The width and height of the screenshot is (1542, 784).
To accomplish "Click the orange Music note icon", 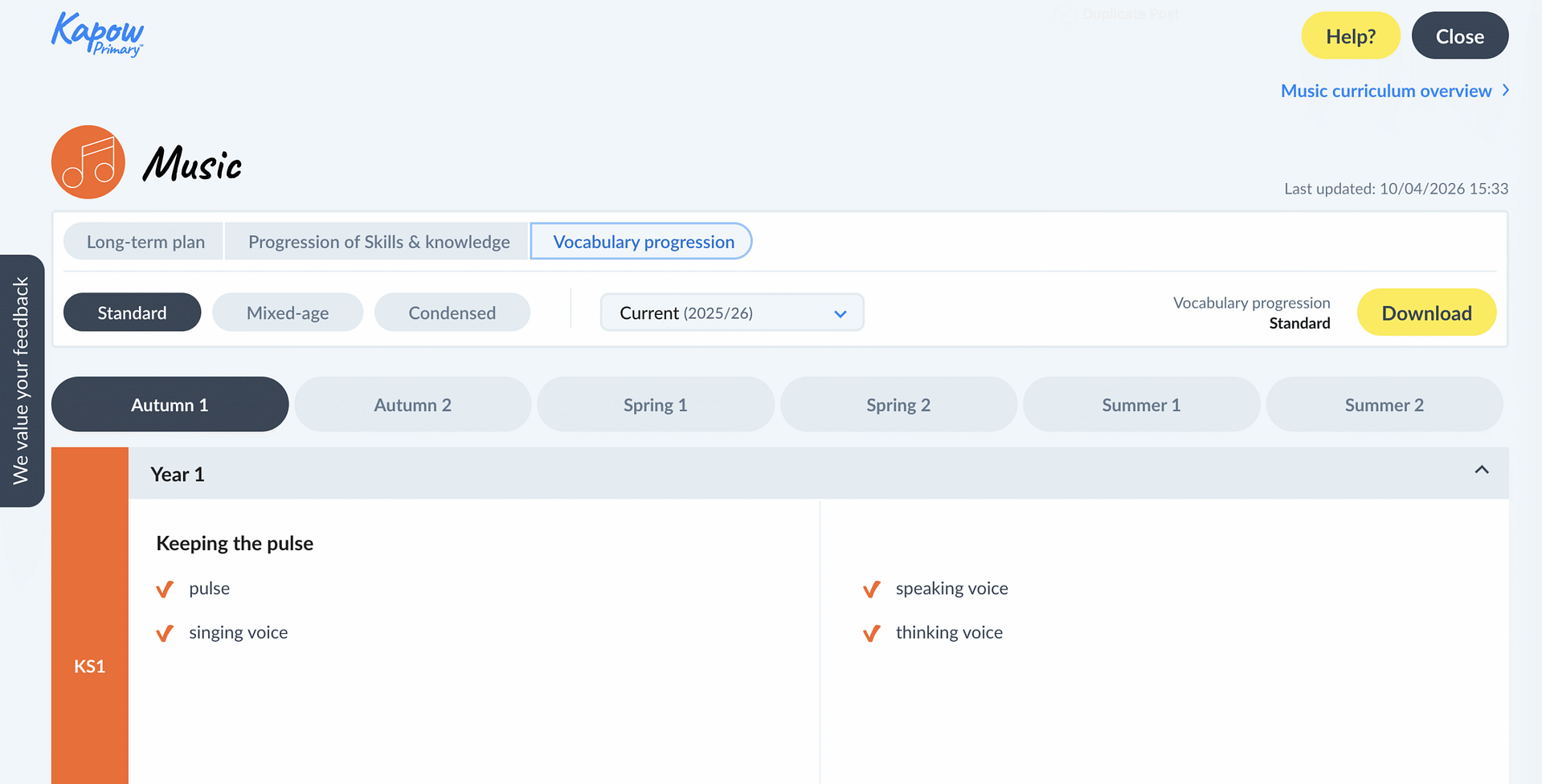I will coord(88,162).
